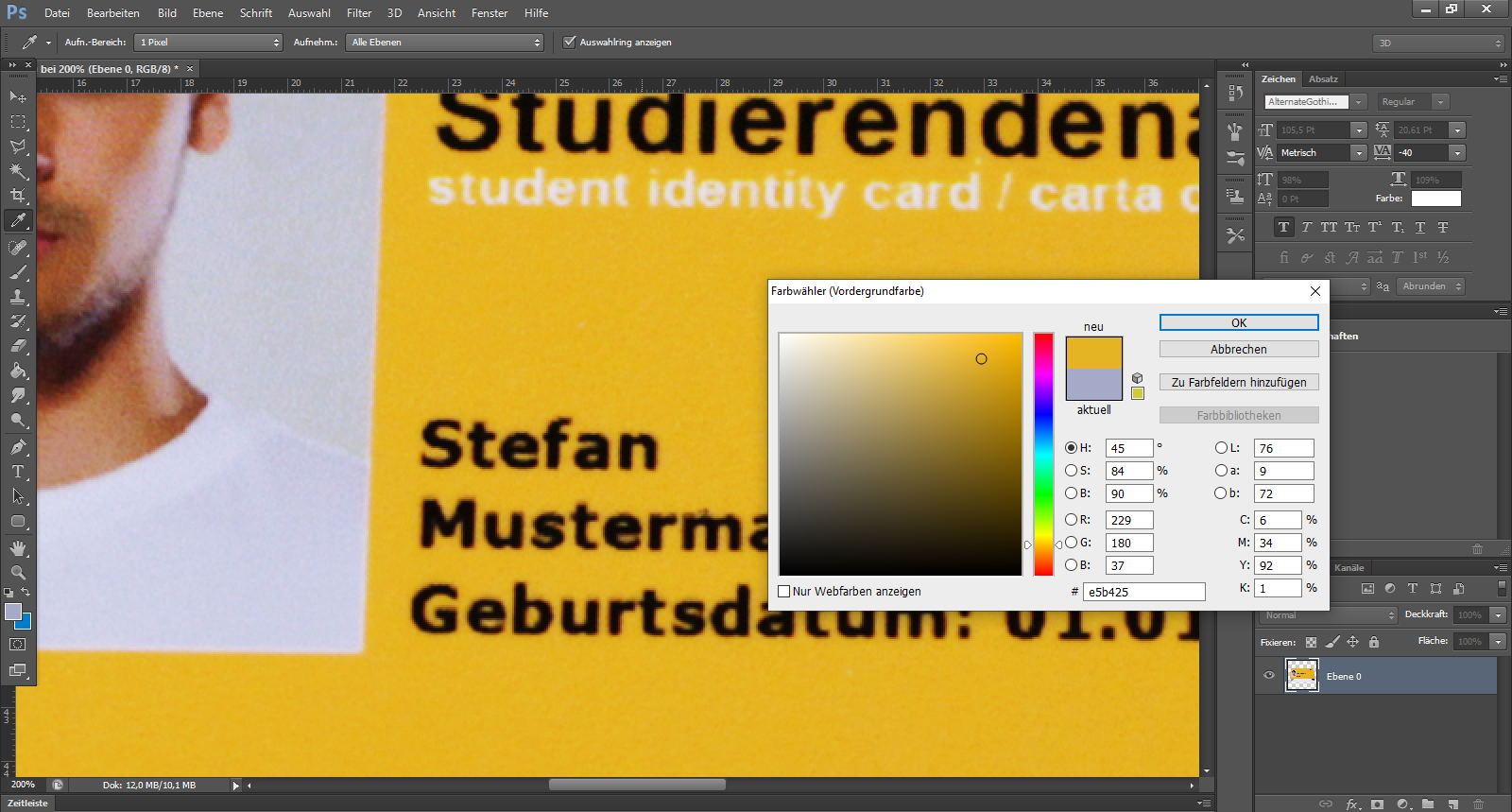The height and width of the screenshot is (812, 1512).
Task: Enable Auswahlring anzeigen checkbox
Action: tap(569, 42)
